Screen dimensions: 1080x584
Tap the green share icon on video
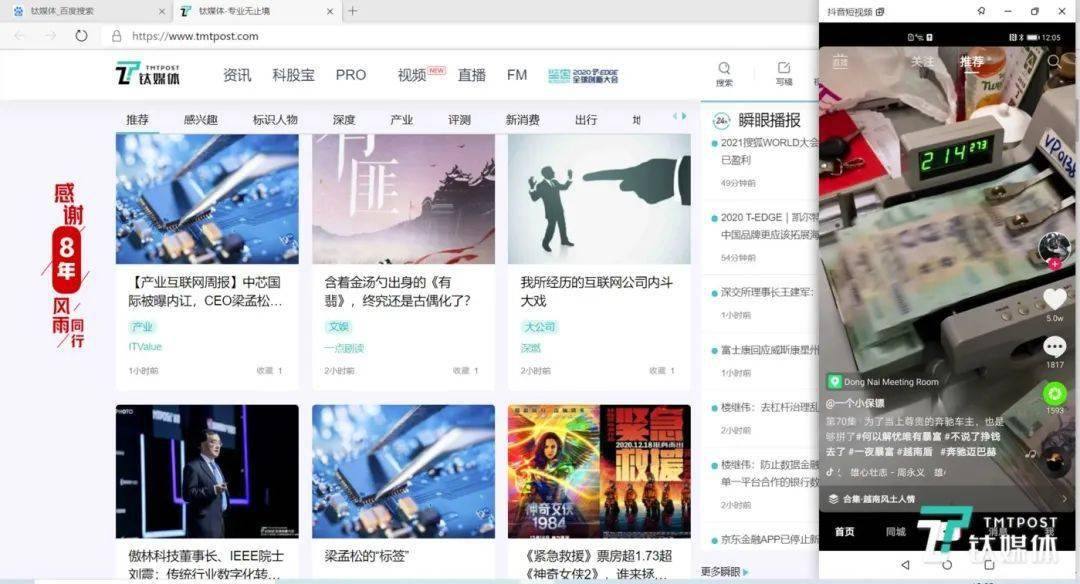pyautogui.click(x=1054, y=393)
